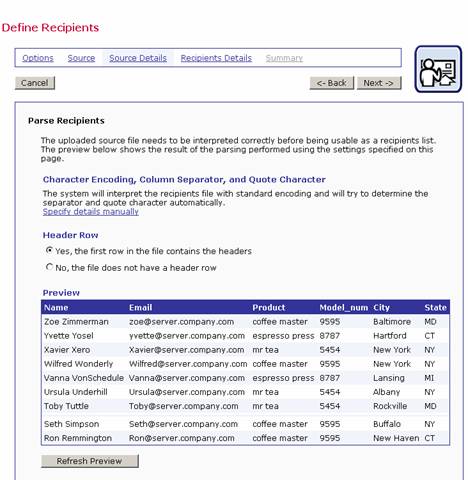Go to the Source tab
Viewport: 468px width, 480px height.
[81, 58]
